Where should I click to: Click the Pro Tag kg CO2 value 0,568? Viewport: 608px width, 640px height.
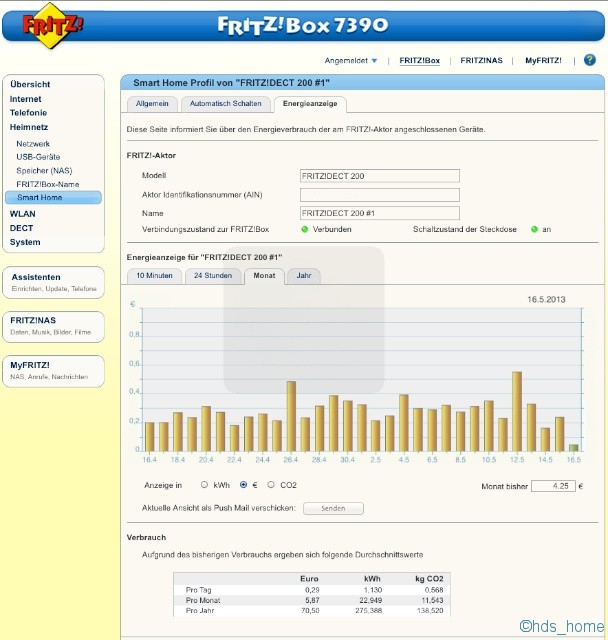[434, 590]
